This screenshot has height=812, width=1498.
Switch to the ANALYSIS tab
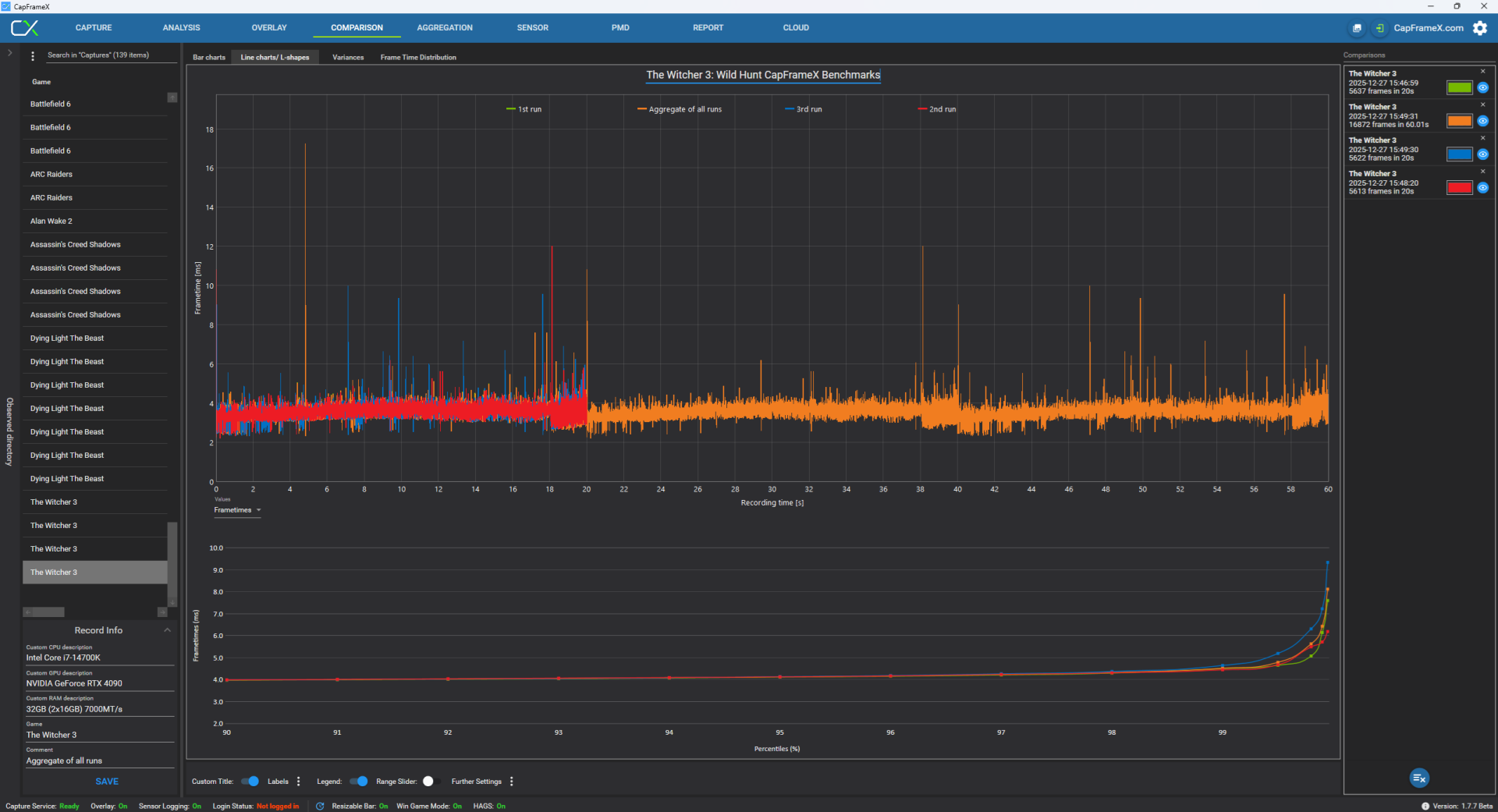tap(181, 28)
